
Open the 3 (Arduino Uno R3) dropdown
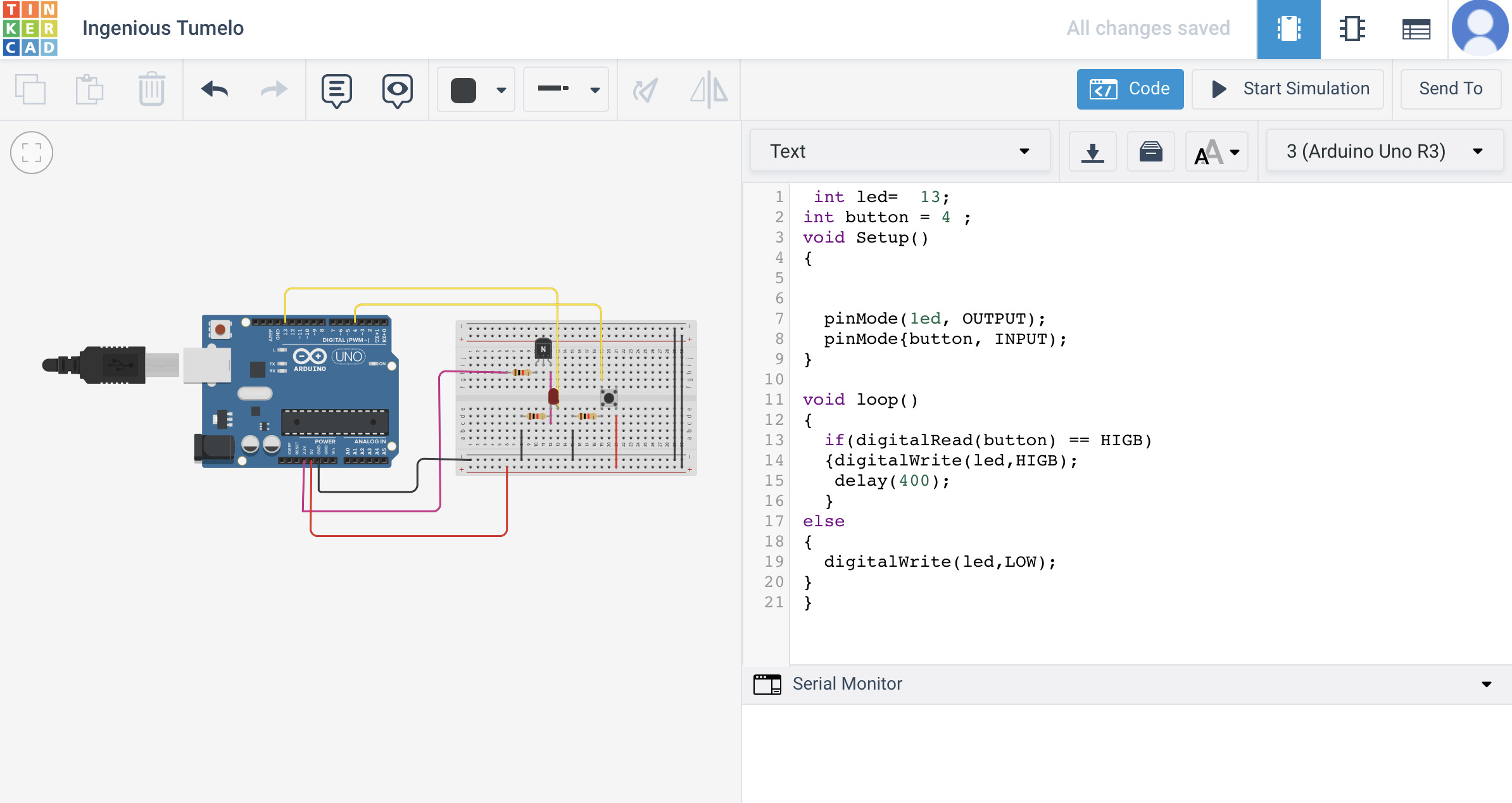click(x=1384, y=151)
